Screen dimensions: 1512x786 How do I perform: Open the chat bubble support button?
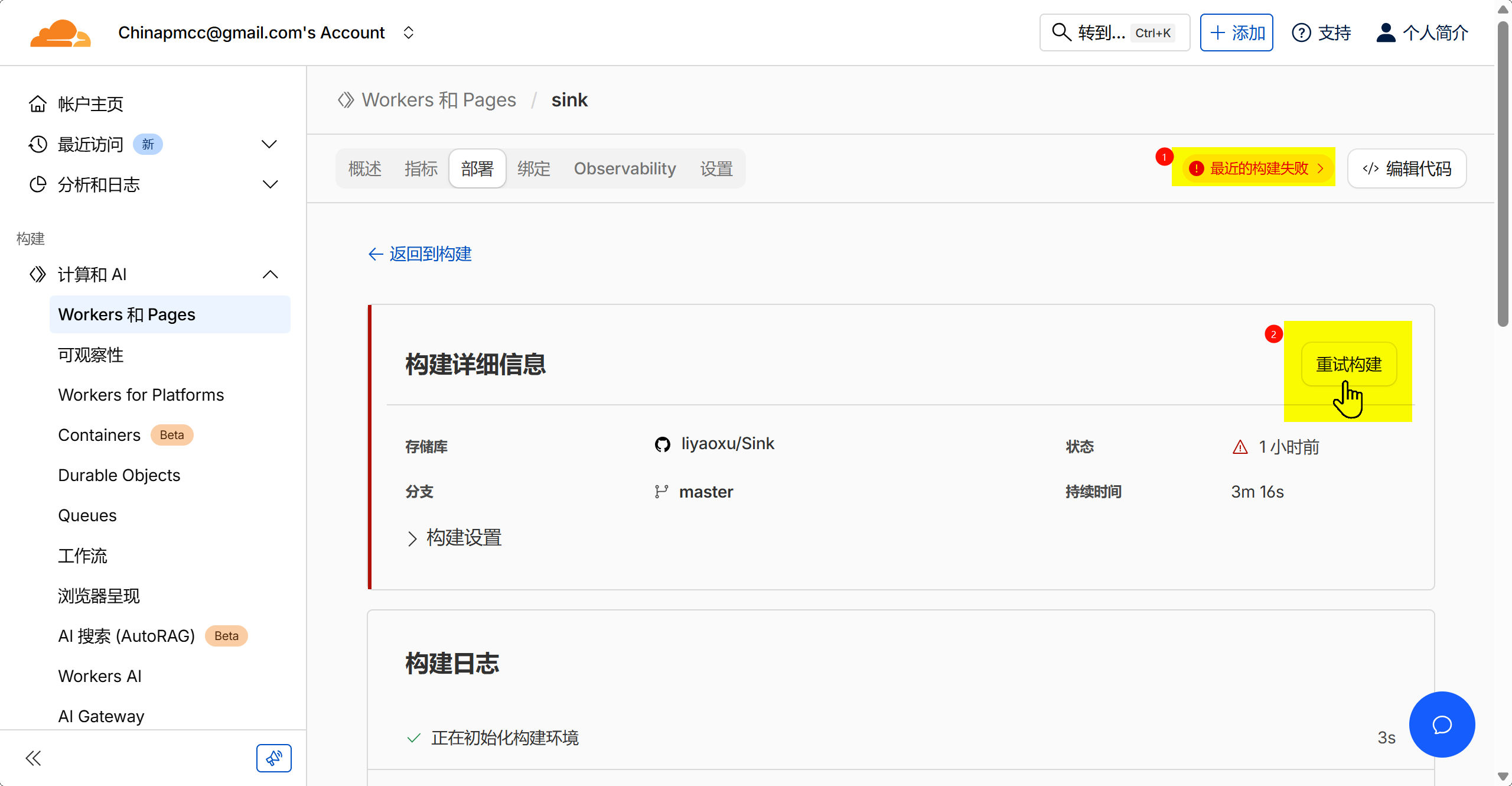(x=1442, y=725)
